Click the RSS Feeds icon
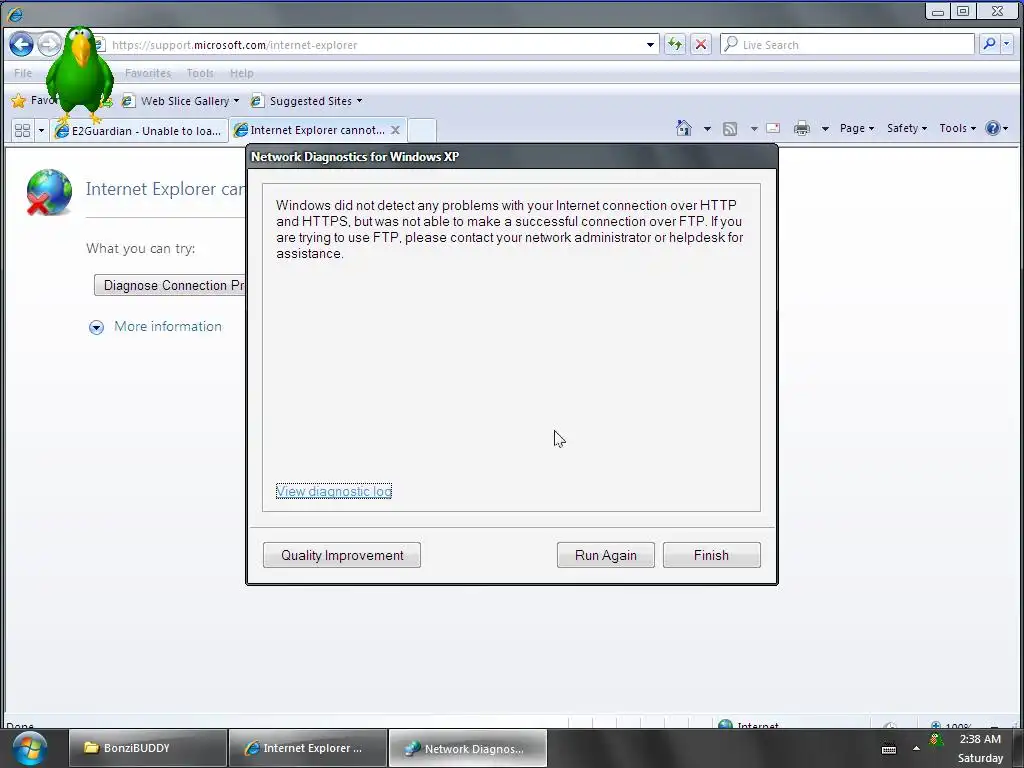1024x768 pixels. [730, 129]
